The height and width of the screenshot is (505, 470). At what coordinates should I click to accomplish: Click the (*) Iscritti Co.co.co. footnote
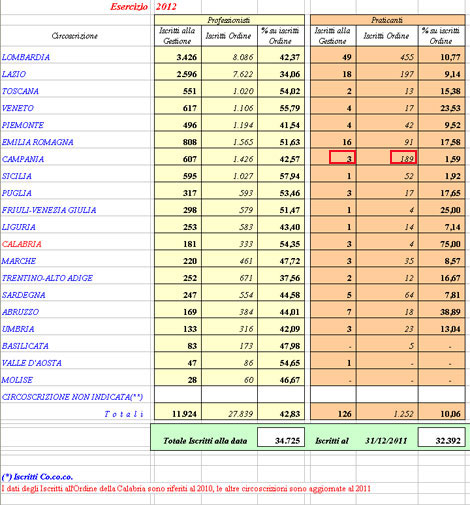37,477
